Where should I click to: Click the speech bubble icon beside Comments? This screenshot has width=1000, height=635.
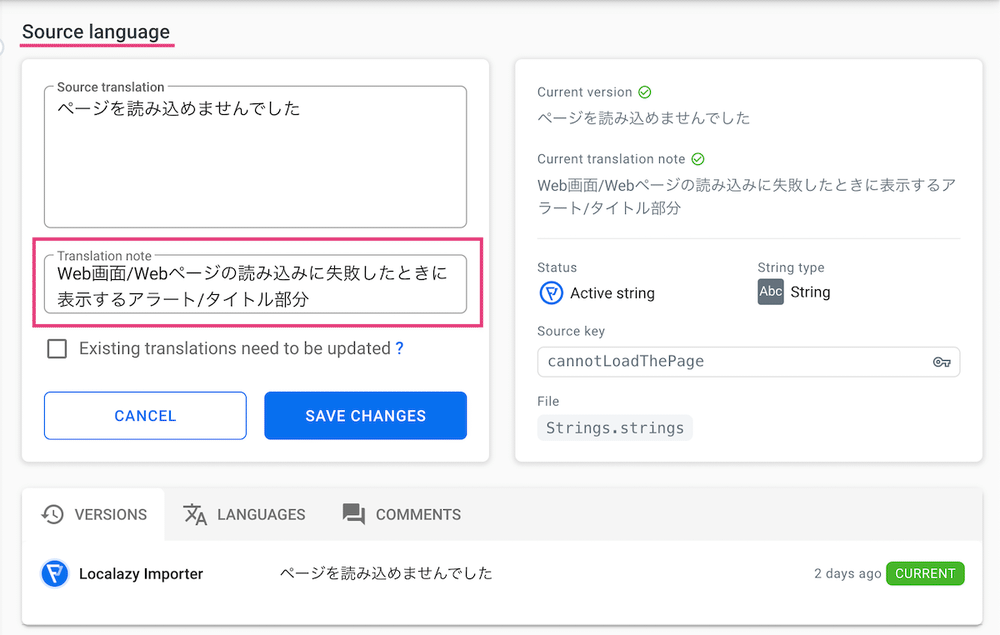[352, 514]
